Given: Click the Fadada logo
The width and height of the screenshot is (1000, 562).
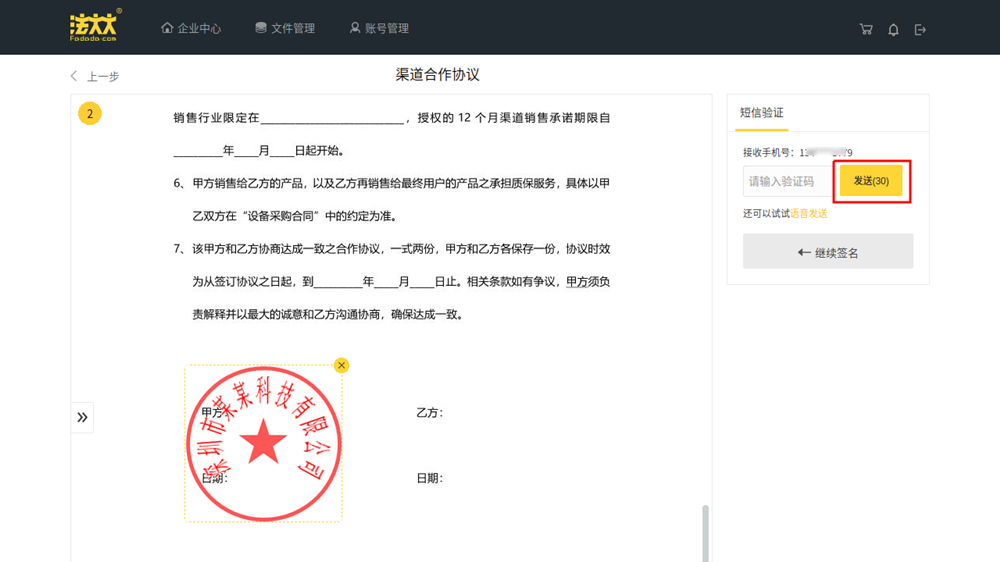Looking at the screenshot, I should tap(95, 27).
